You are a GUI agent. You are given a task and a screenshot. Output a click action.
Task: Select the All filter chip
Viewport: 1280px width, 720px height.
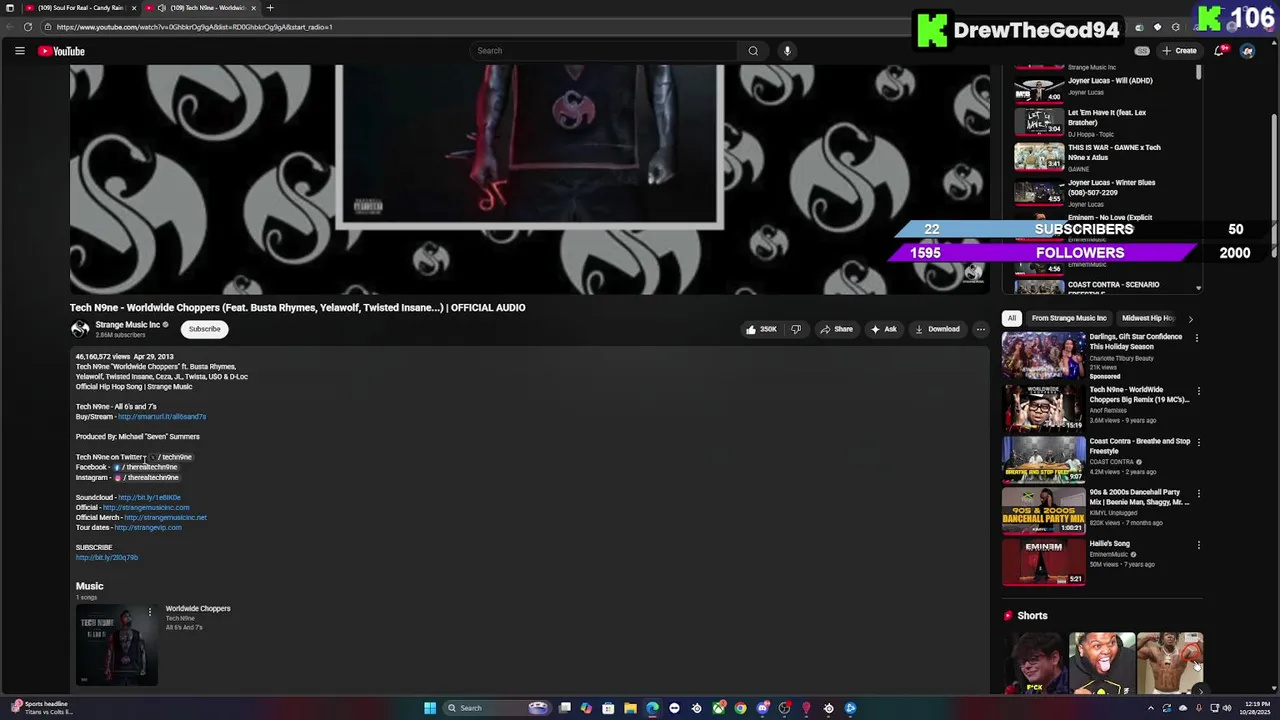click(1012, 318)
